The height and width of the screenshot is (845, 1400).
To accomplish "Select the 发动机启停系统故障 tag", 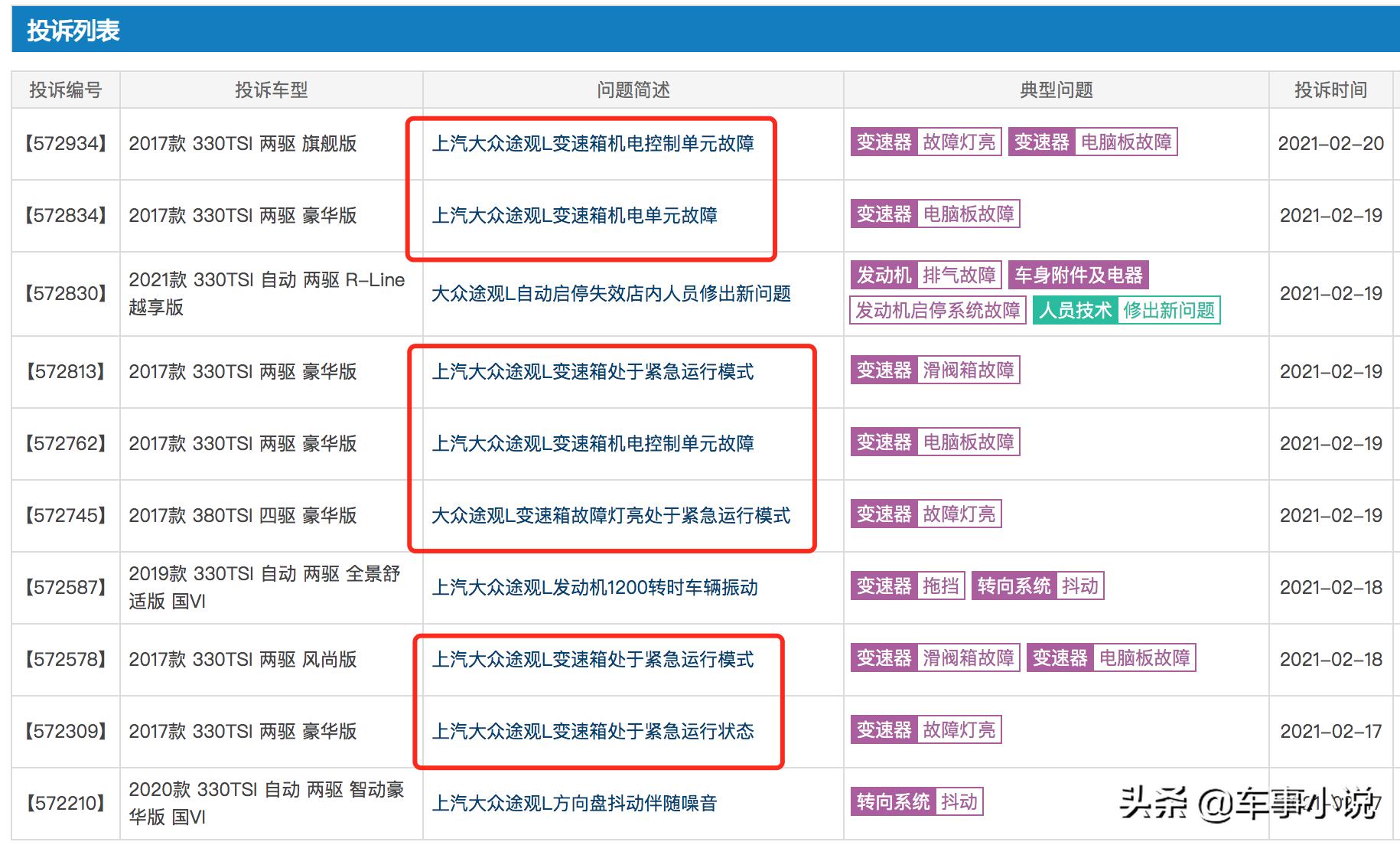I will click(x=939, y=311).
